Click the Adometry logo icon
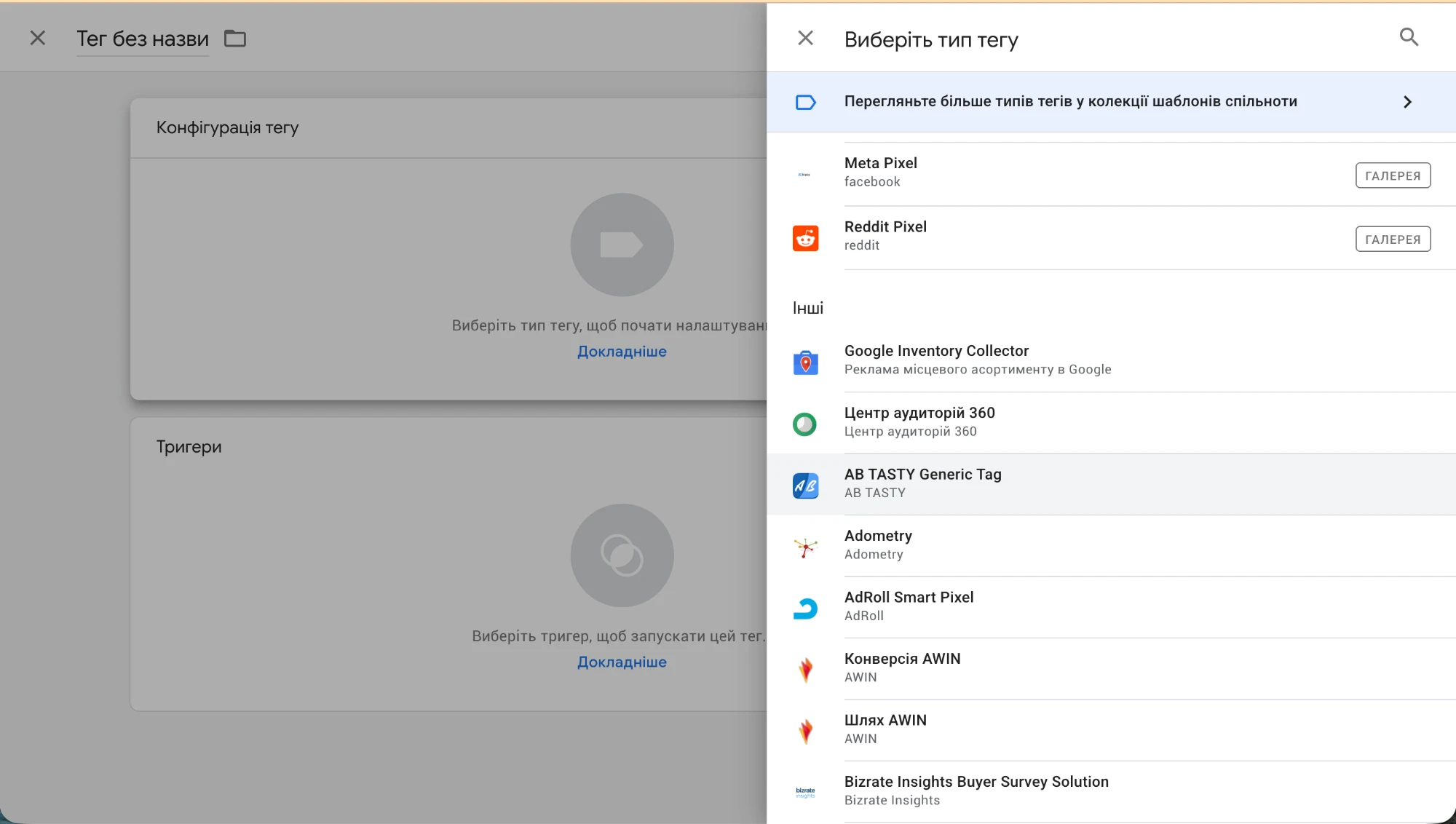Viewport: 1456px width, 824px height. 805,547
